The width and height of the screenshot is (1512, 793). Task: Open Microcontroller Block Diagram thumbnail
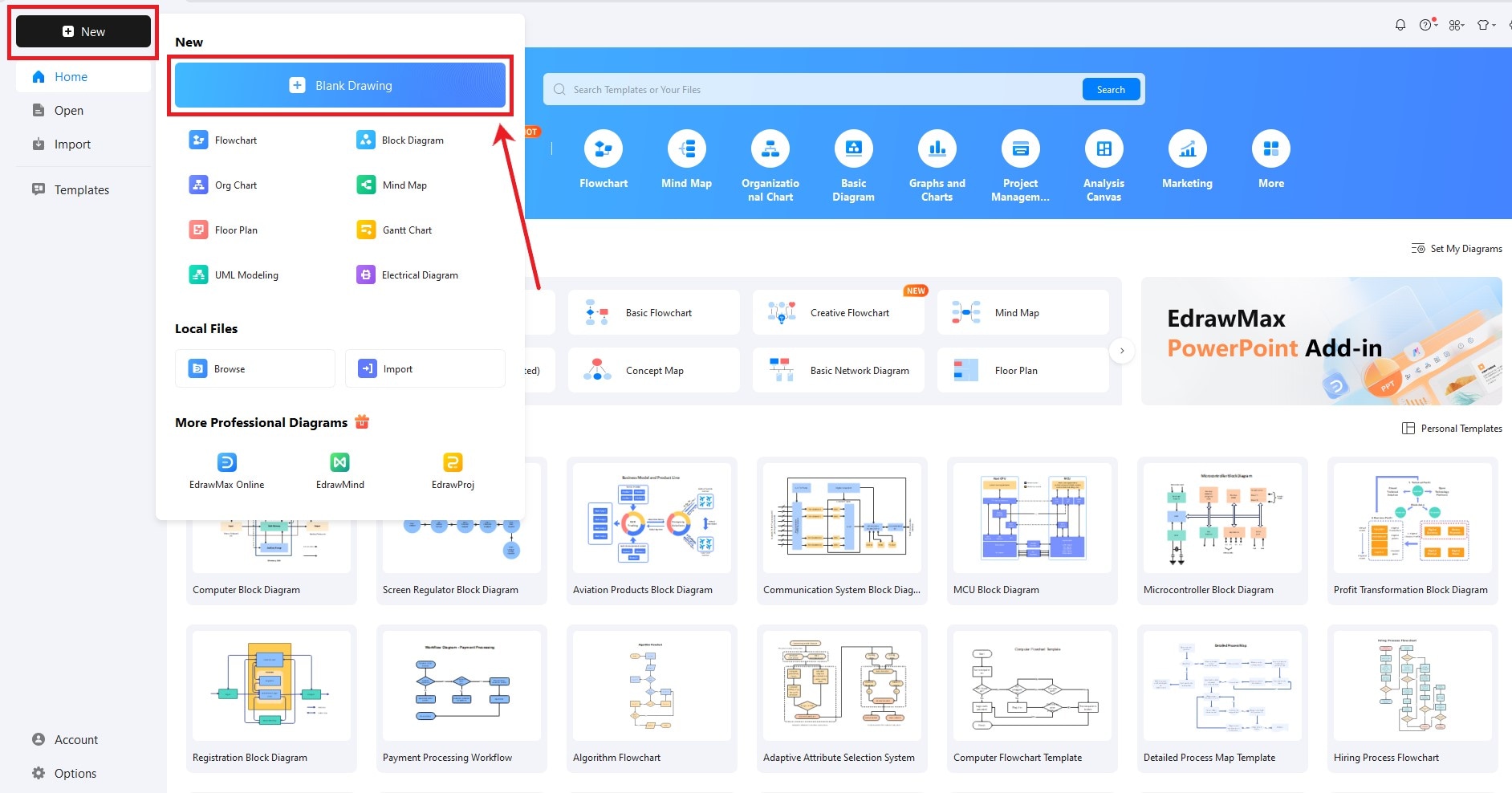pyautogui.click(x=1222, y=518)
